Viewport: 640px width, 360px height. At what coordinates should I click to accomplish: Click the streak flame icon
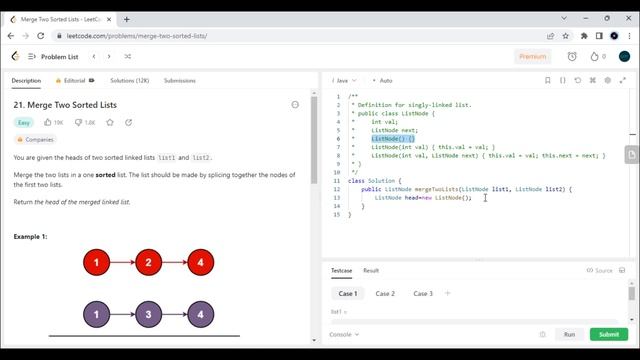tap(594, 56)
